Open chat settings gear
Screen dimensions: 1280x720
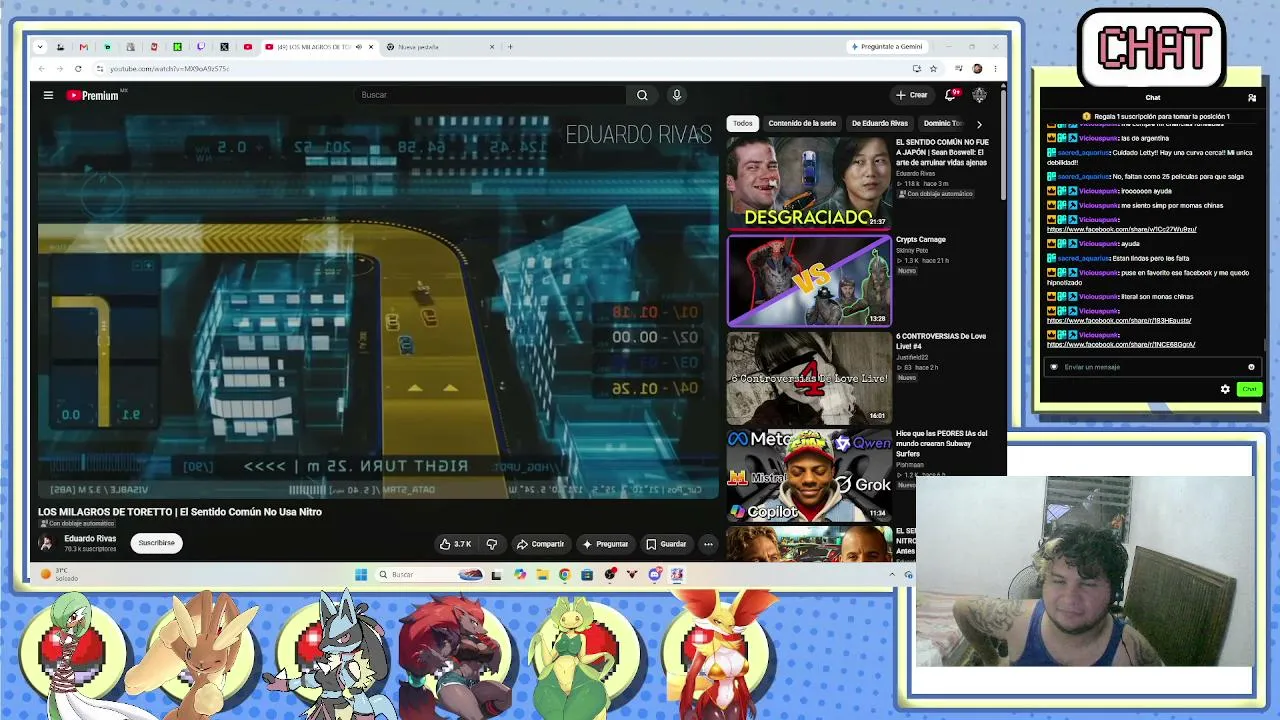1225,389
